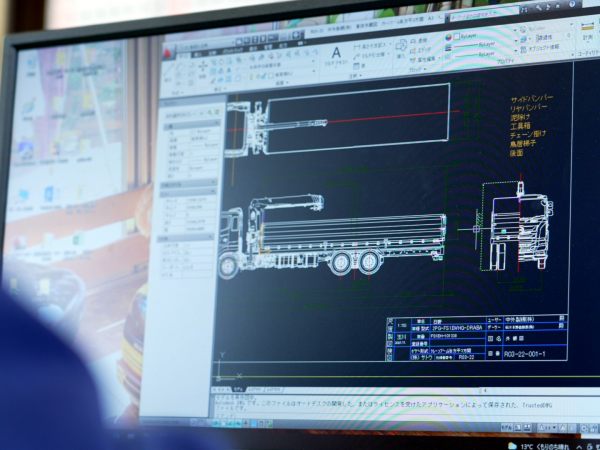The width and height of the screenshot is (600, 450).
Task: Open the first layout tab beside Model
Action: tap(252, 389)
